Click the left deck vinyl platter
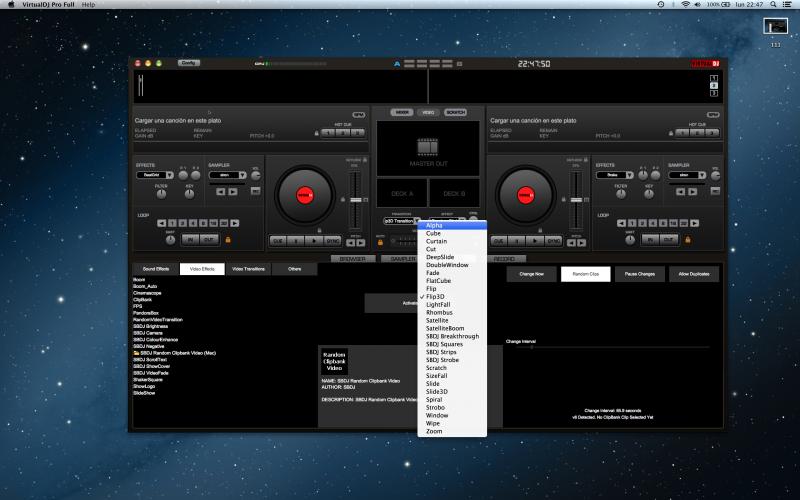Image resolution: width=800 pixels, height=500 pixels. click(x=305, y=195)
